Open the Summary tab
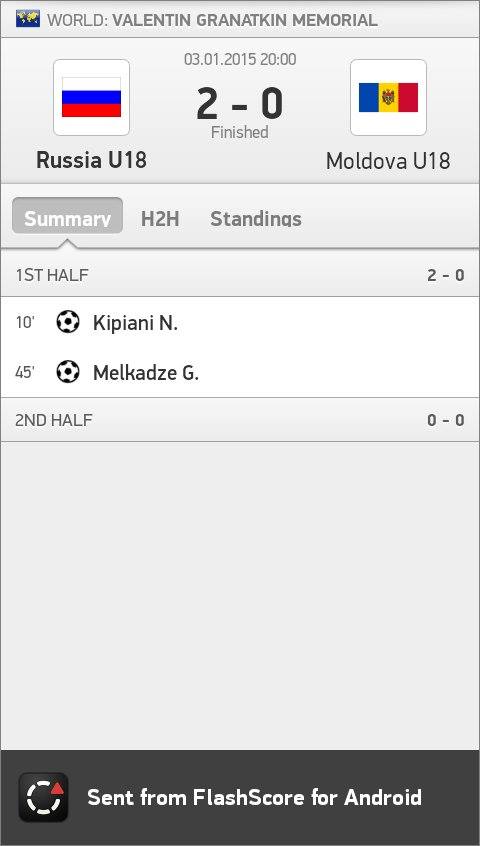This screenshot has width=480, height=846. click(x=67, y=216)
